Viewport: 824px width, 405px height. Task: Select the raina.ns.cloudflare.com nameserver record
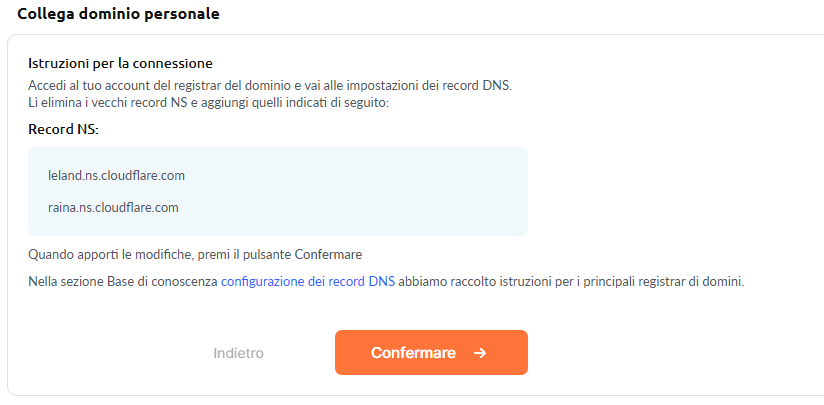coord(113,208)
